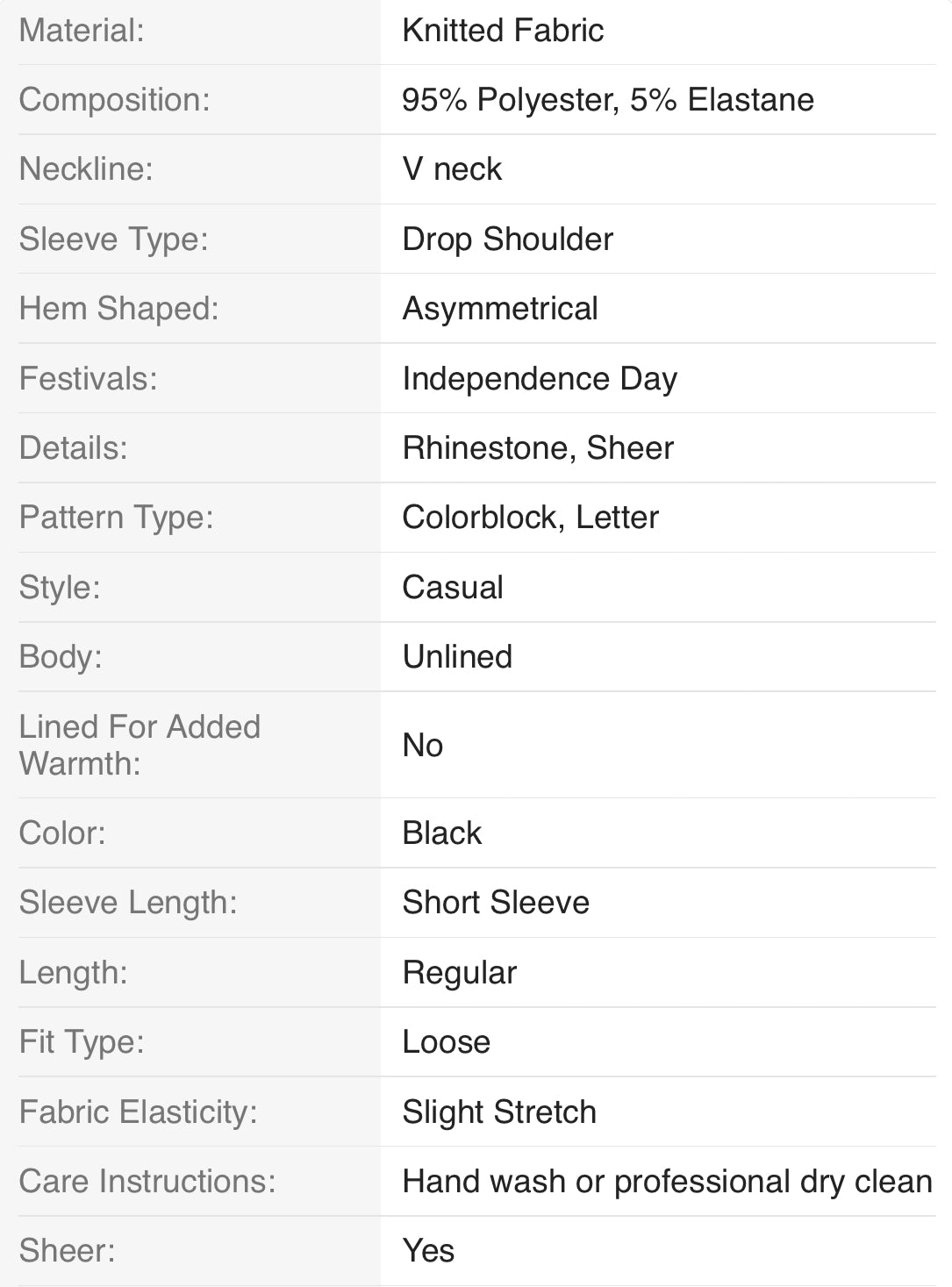The width and height of the screenshot is (952, 1287).
Task: Click the 'V neck' neckline value
Action: [452, 169]
